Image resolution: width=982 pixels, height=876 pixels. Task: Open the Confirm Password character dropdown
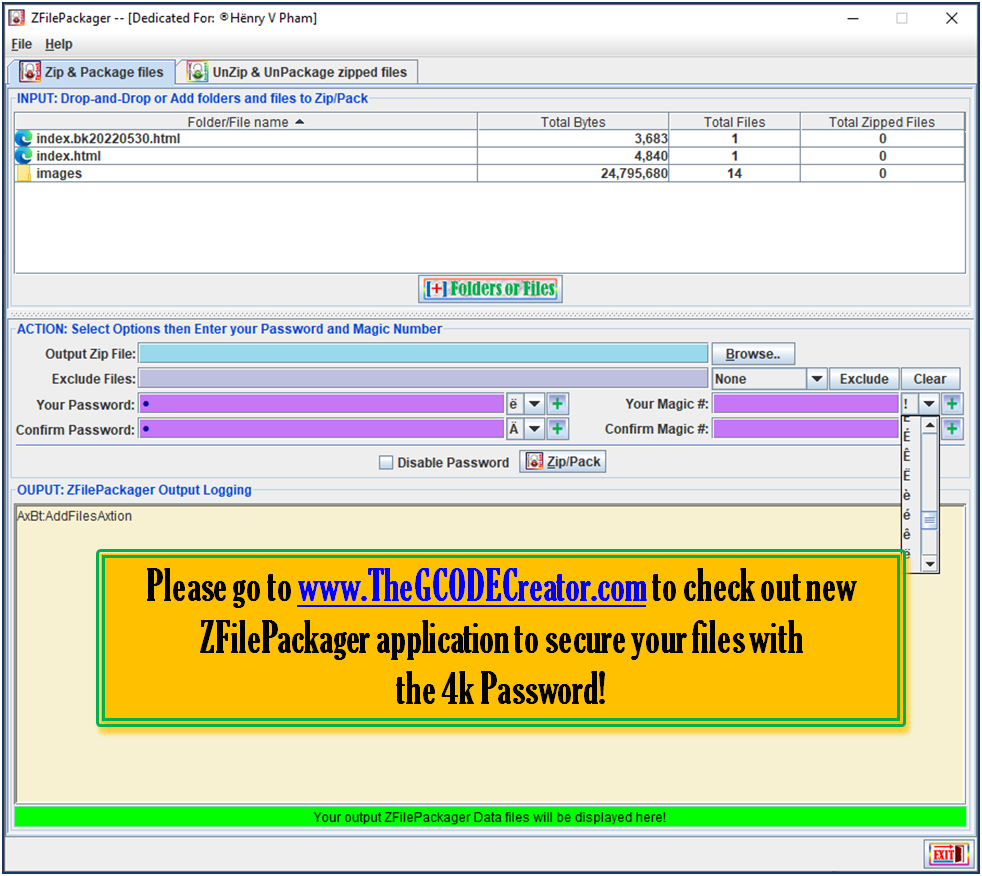click(535, 429)
